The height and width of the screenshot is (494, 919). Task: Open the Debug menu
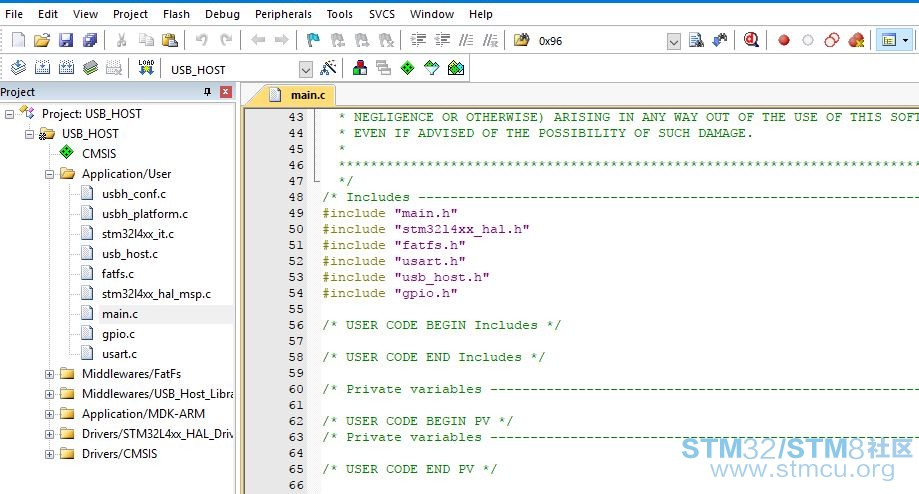222,14
